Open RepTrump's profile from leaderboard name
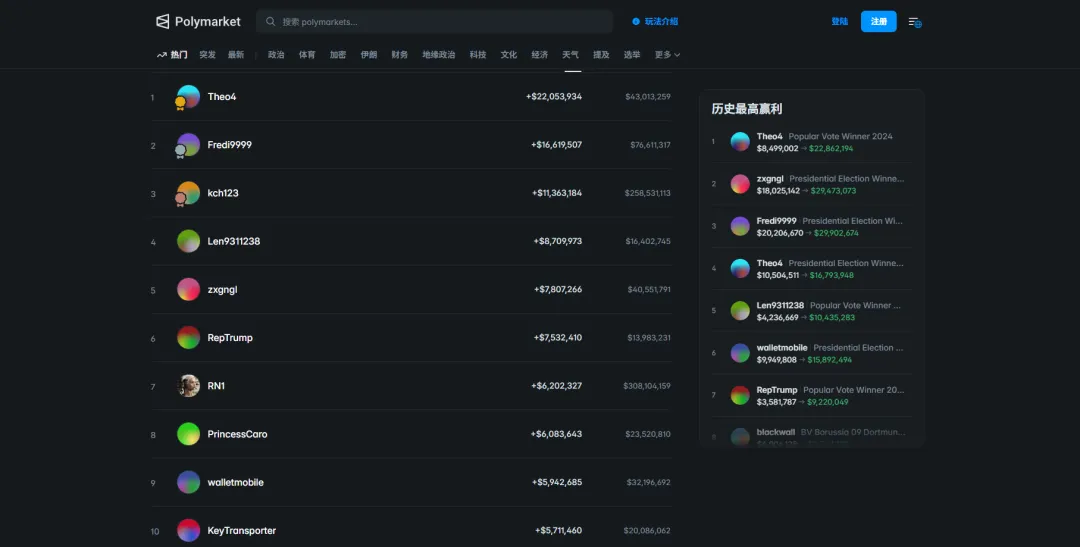The image size is (1080, 547). point(230,338)
